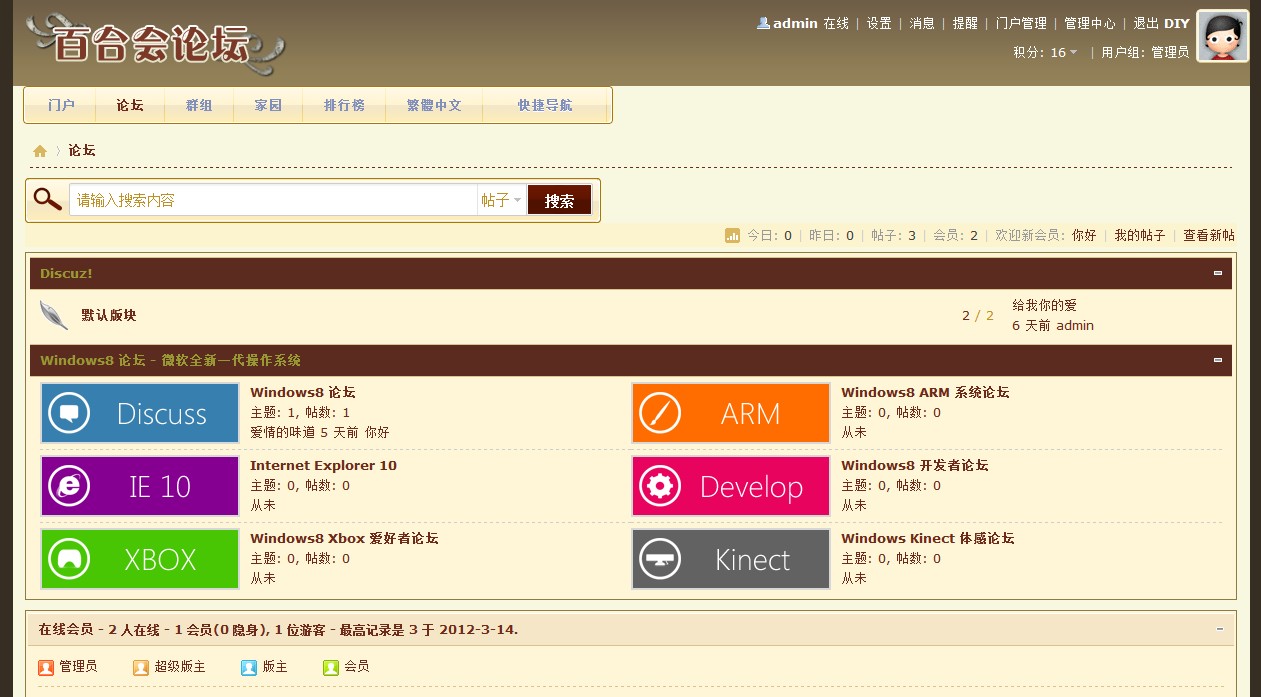Click the 在线 status link

point(836,23)
